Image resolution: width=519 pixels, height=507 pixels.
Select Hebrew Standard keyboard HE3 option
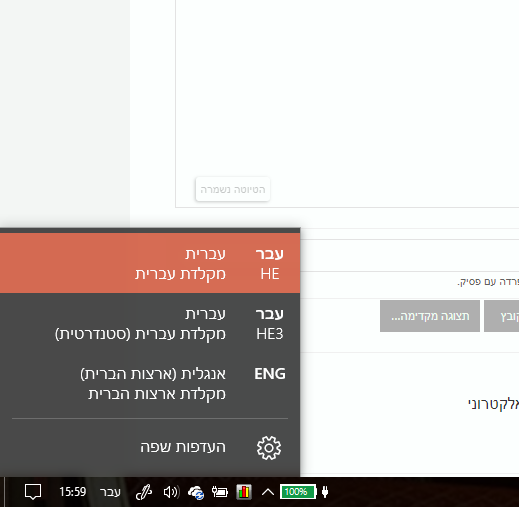click(x=150, y=323)
